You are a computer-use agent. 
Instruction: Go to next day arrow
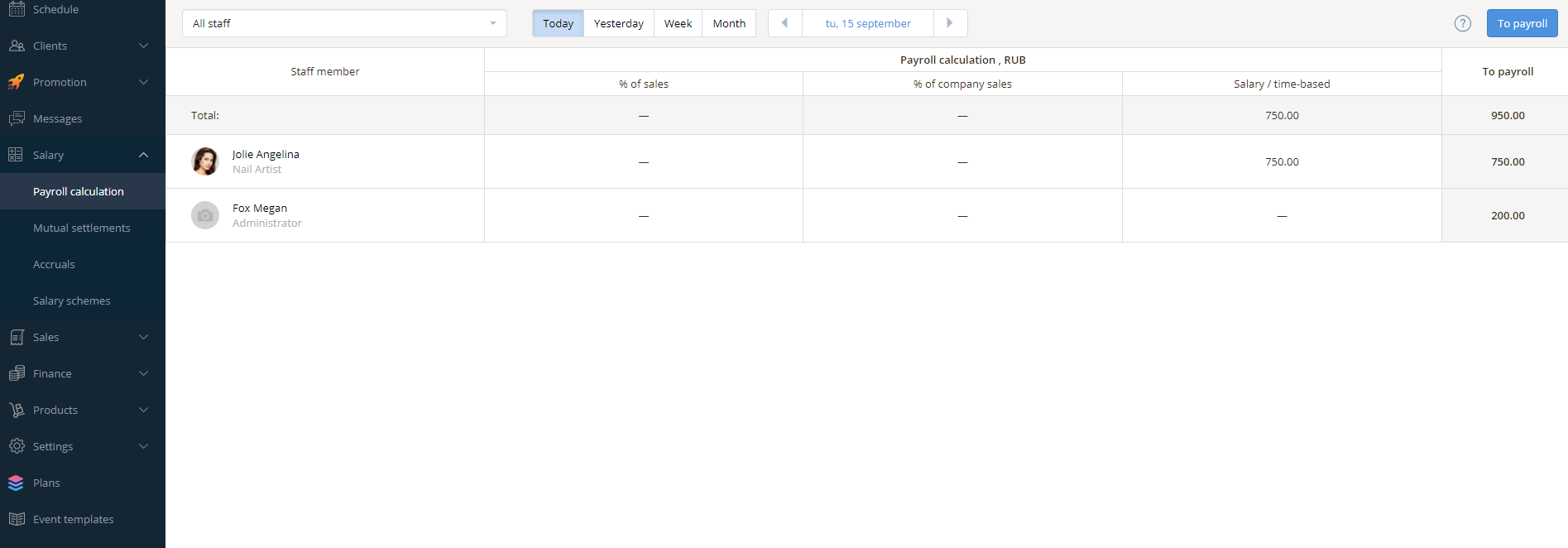pos(950,23)
